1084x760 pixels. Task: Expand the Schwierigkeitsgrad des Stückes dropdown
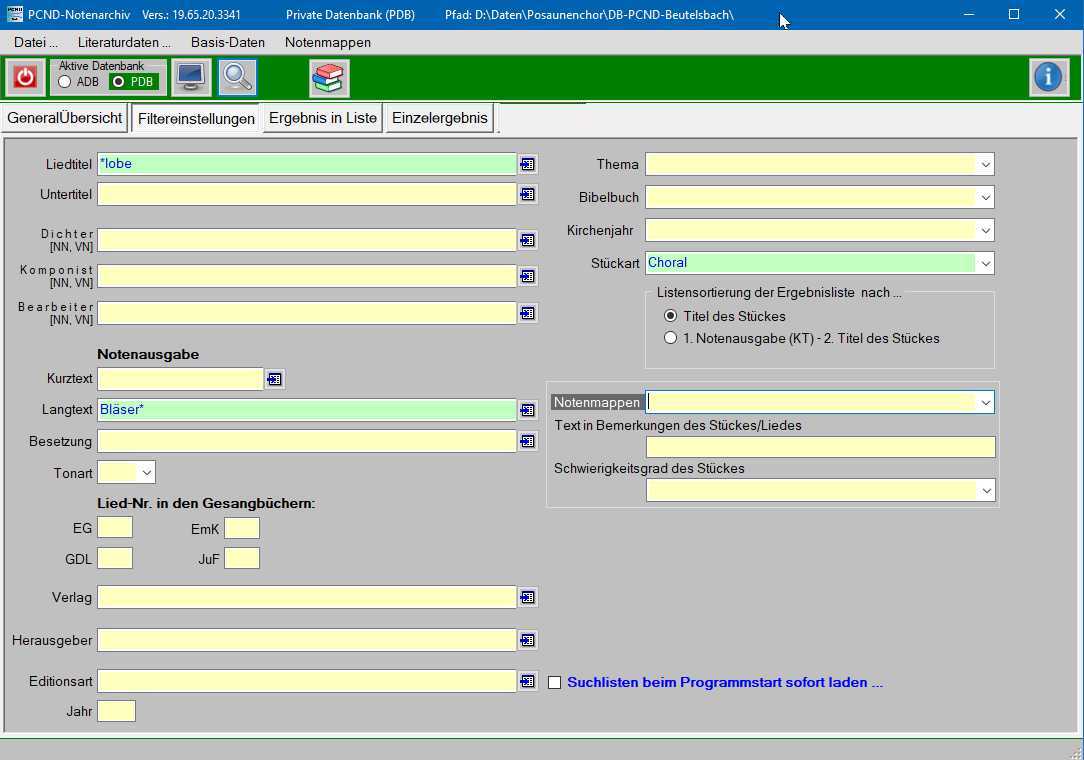985,491
